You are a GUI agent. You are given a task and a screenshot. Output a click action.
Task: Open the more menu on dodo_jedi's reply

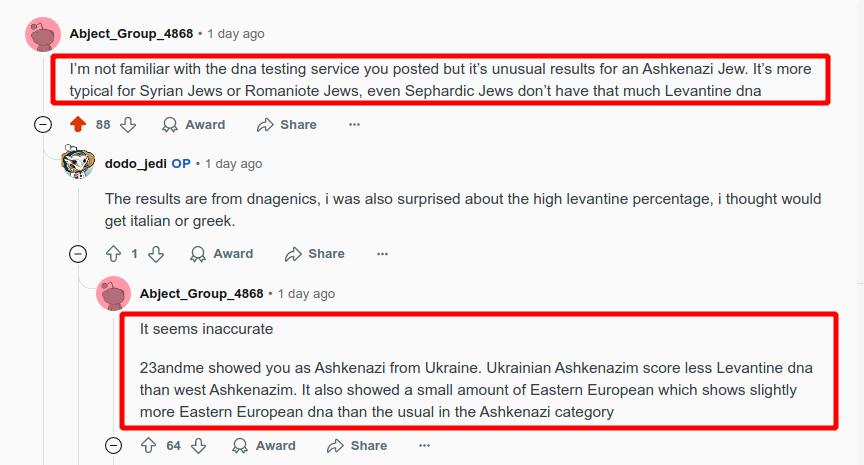click(382, 254)
